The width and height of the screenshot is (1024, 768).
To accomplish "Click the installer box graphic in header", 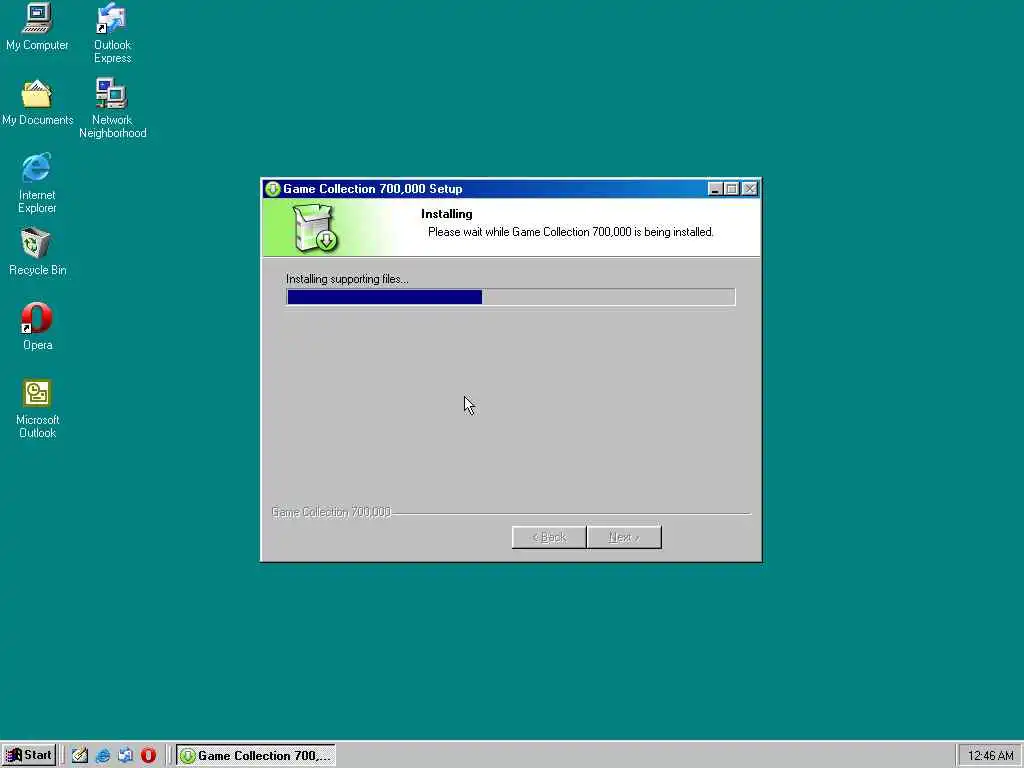I will 315,228.
